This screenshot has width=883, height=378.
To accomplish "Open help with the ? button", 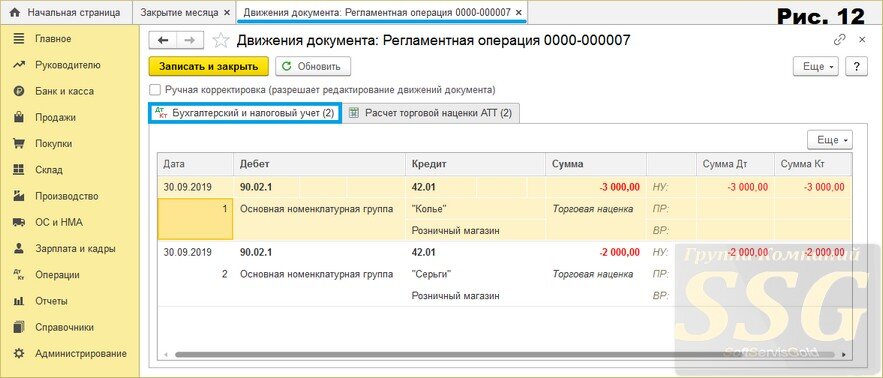I will 857,66.
